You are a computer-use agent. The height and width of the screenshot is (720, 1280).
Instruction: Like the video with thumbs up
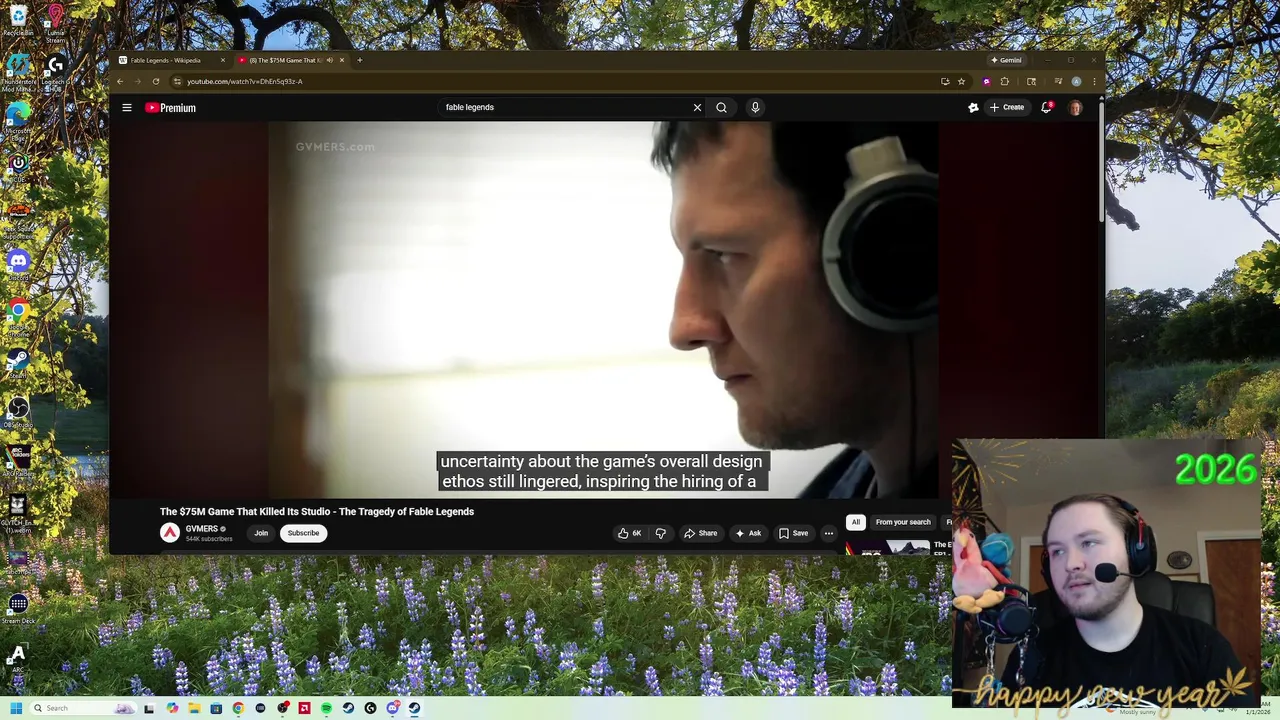[x=630, y=533]
